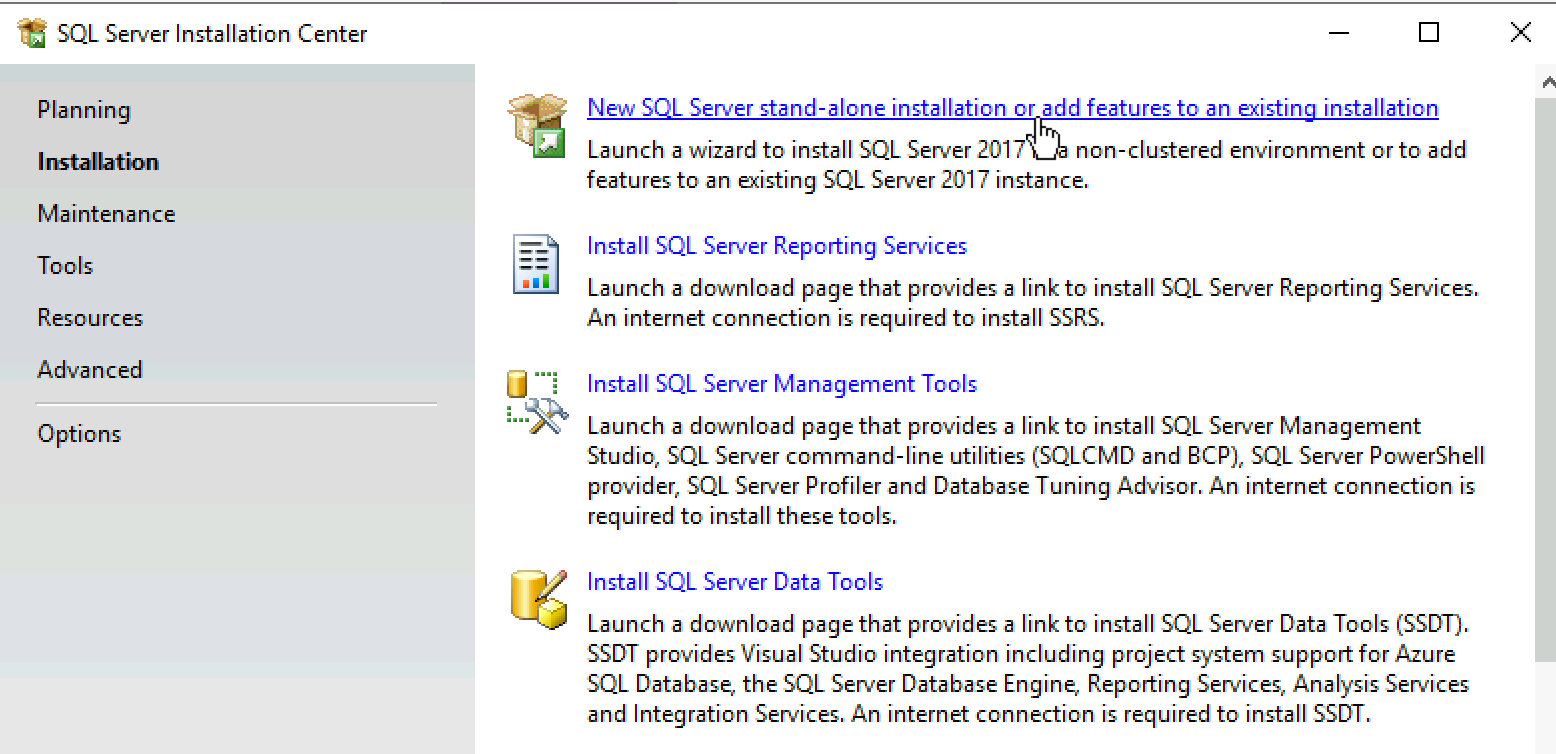
Task: Open the Maintenance section
Action: click(106, 214)
